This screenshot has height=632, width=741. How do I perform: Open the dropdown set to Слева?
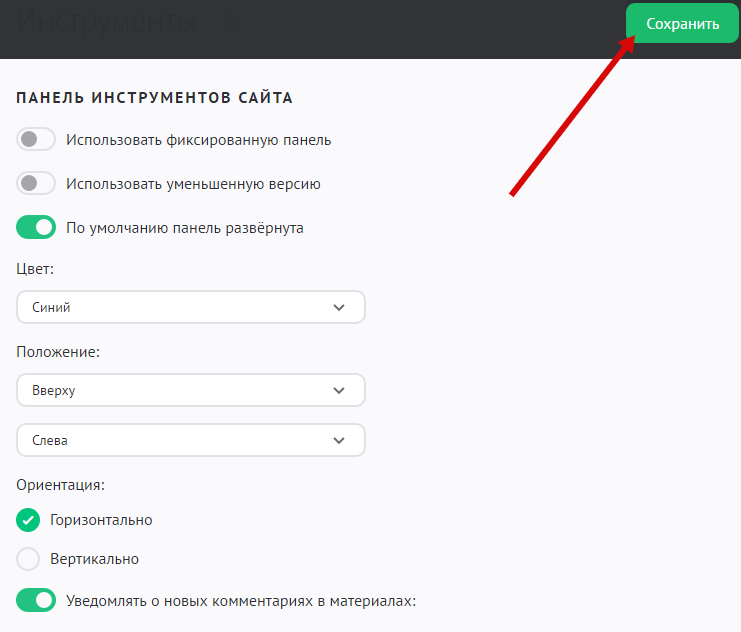point(190,440)
